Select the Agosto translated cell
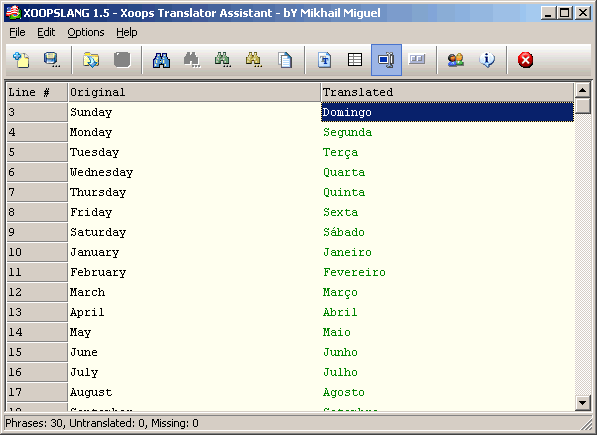The image size is (597, 435). click(x=447, y=392)
